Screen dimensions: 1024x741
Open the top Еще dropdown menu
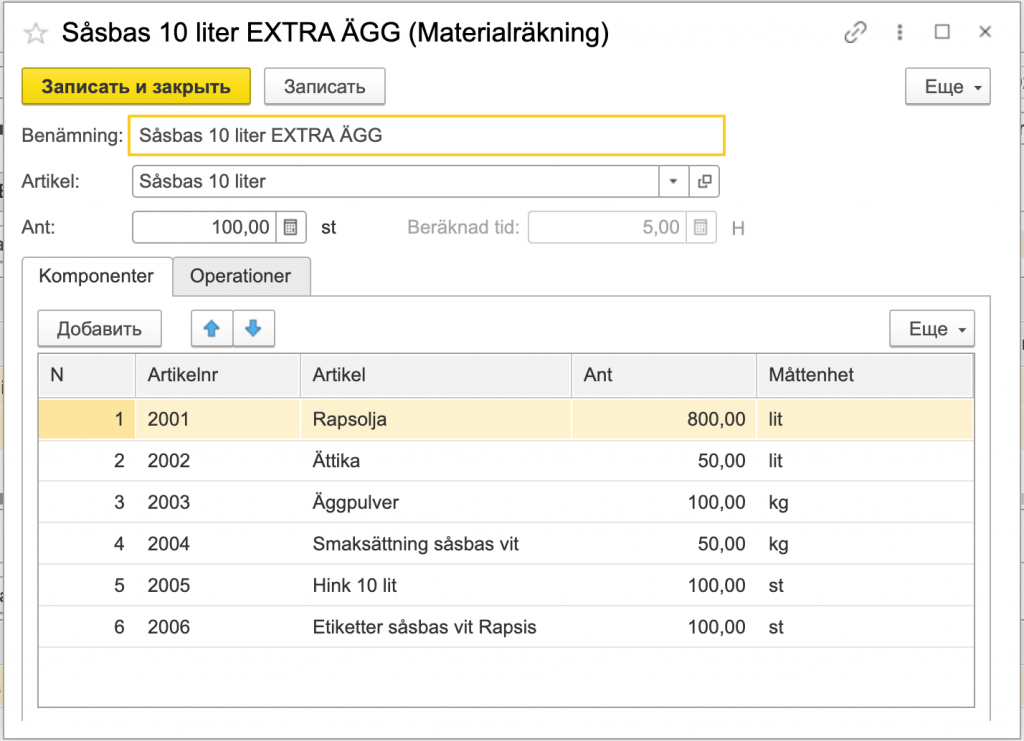(x=947, y=87)
